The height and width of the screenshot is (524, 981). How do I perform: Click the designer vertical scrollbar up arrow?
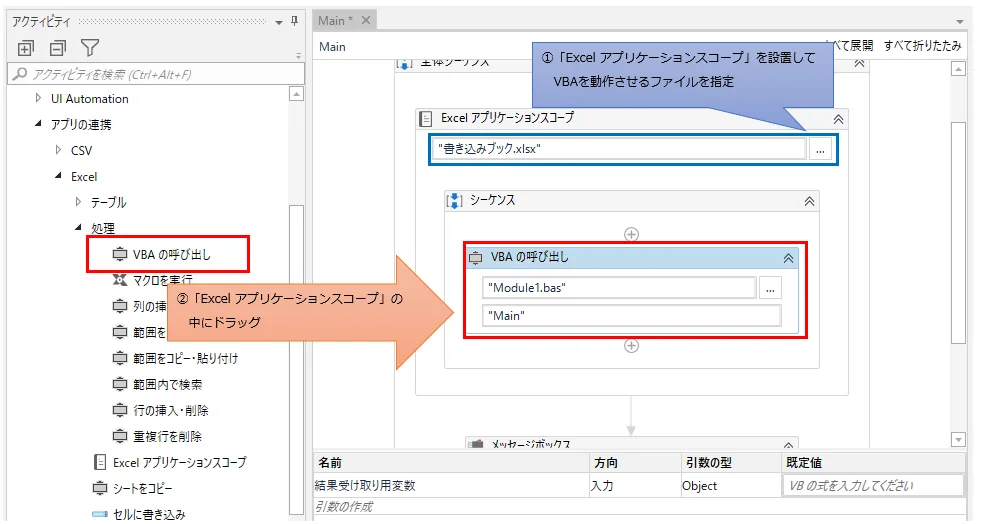(x=958, y=69)
